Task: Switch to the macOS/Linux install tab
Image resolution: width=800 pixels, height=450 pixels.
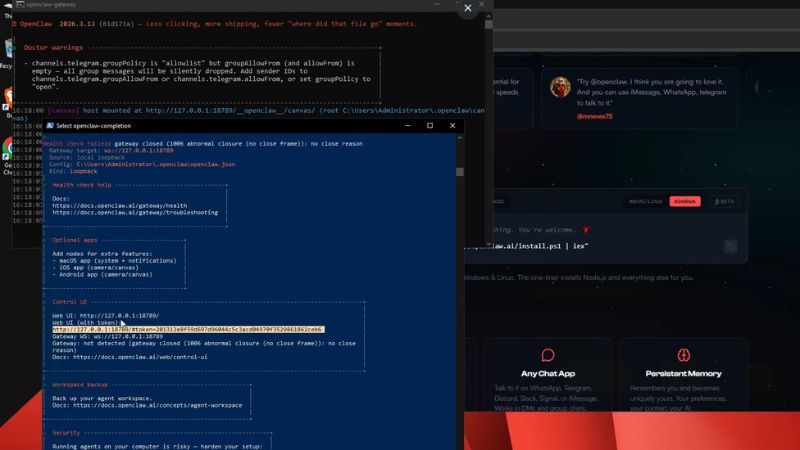Action: pos(645,201)
